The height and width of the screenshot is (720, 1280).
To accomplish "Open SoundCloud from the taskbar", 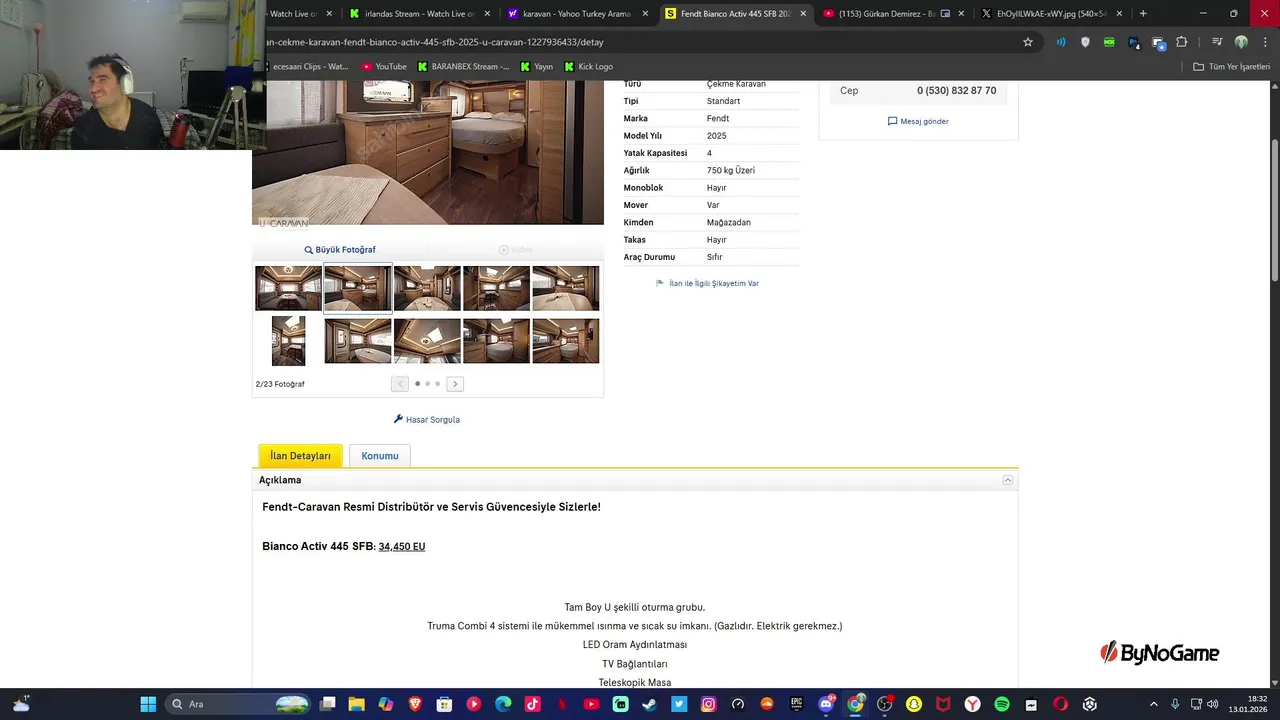I will click(x=767, y=704).
